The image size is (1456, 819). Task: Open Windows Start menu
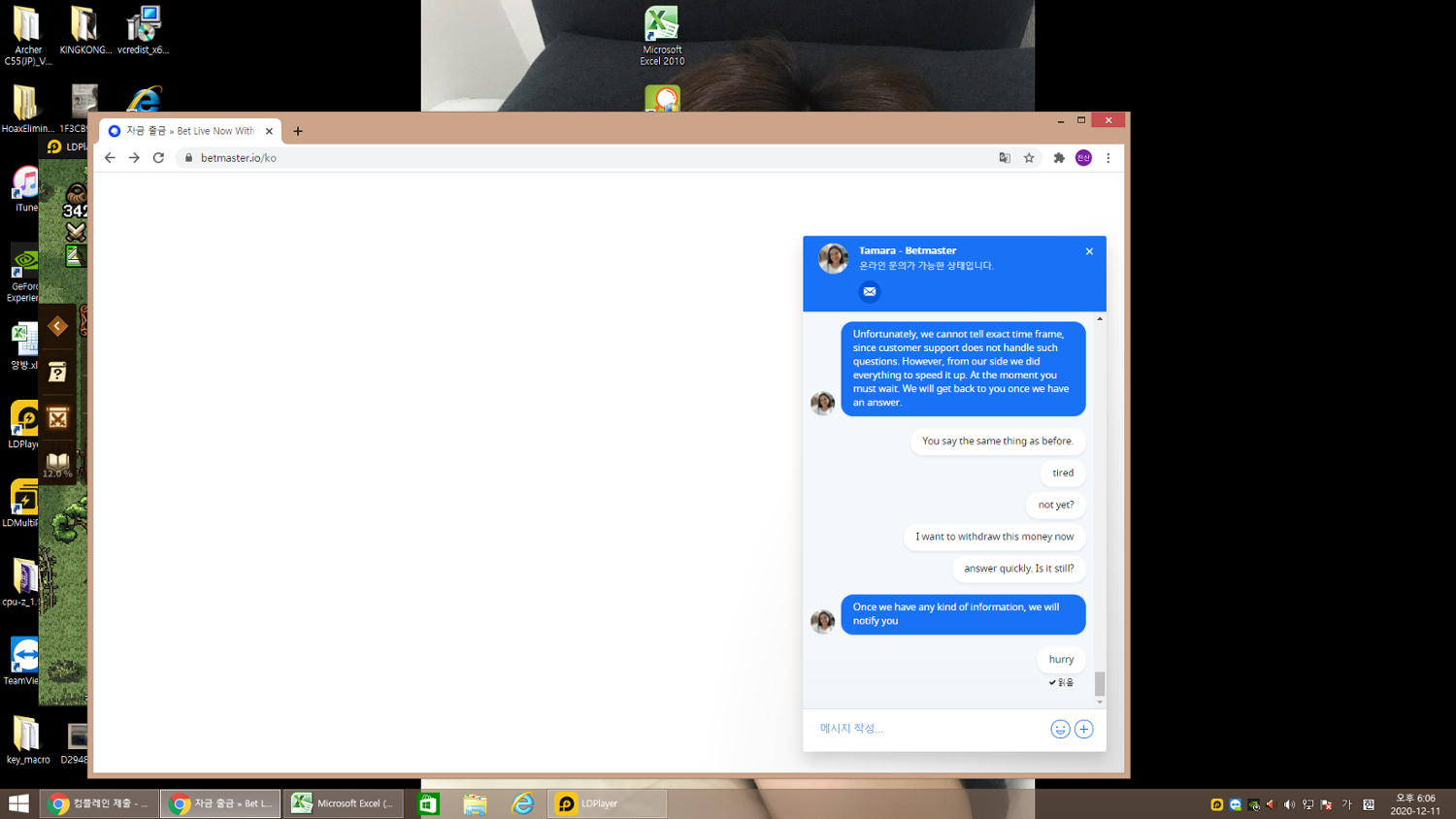tap(18, 803)
